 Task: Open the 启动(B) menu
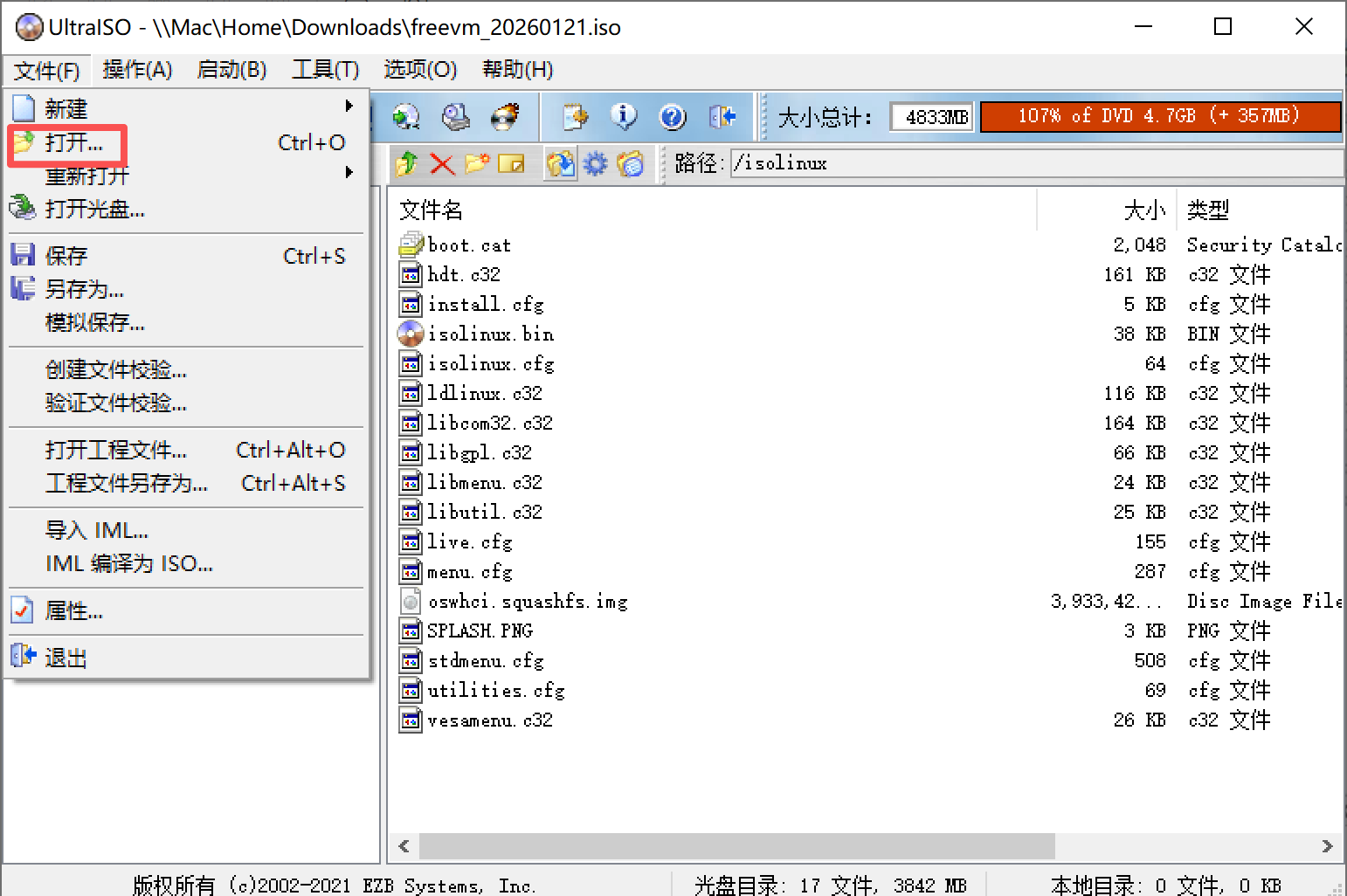[x=231, y=70]
